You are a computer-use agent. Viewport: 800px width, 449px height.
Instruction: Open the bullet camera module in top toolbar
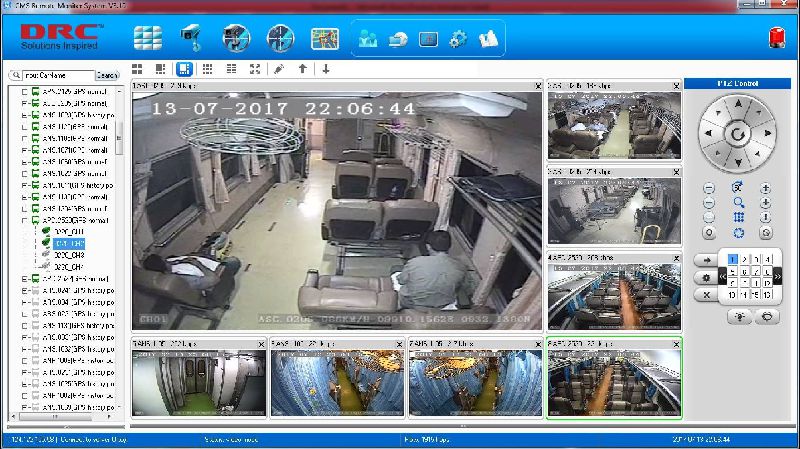191,38
